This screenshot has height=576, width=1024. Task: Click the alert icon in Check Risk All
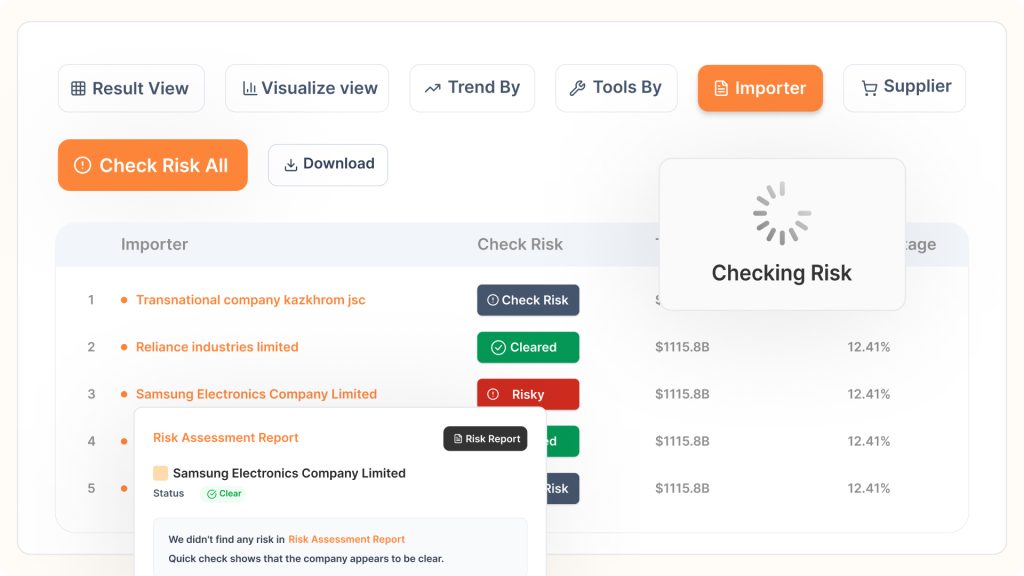pos(82,165)
